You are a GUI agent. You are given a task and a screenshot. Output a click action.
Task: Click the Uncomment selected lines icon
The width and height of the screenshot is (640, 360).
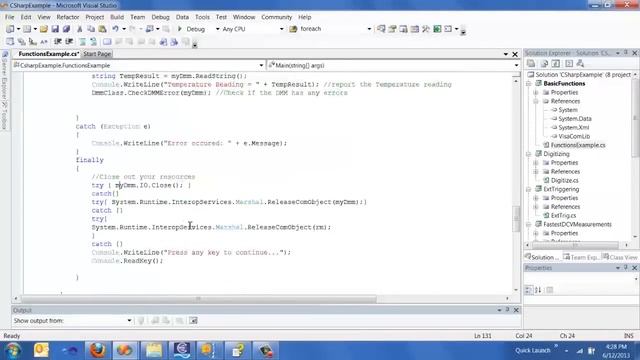pos(93,42)
